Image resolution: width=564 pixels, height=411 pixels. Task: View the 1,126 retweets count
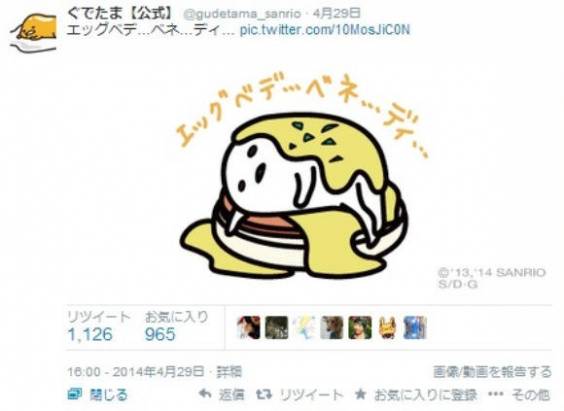[x=90, y=334]
